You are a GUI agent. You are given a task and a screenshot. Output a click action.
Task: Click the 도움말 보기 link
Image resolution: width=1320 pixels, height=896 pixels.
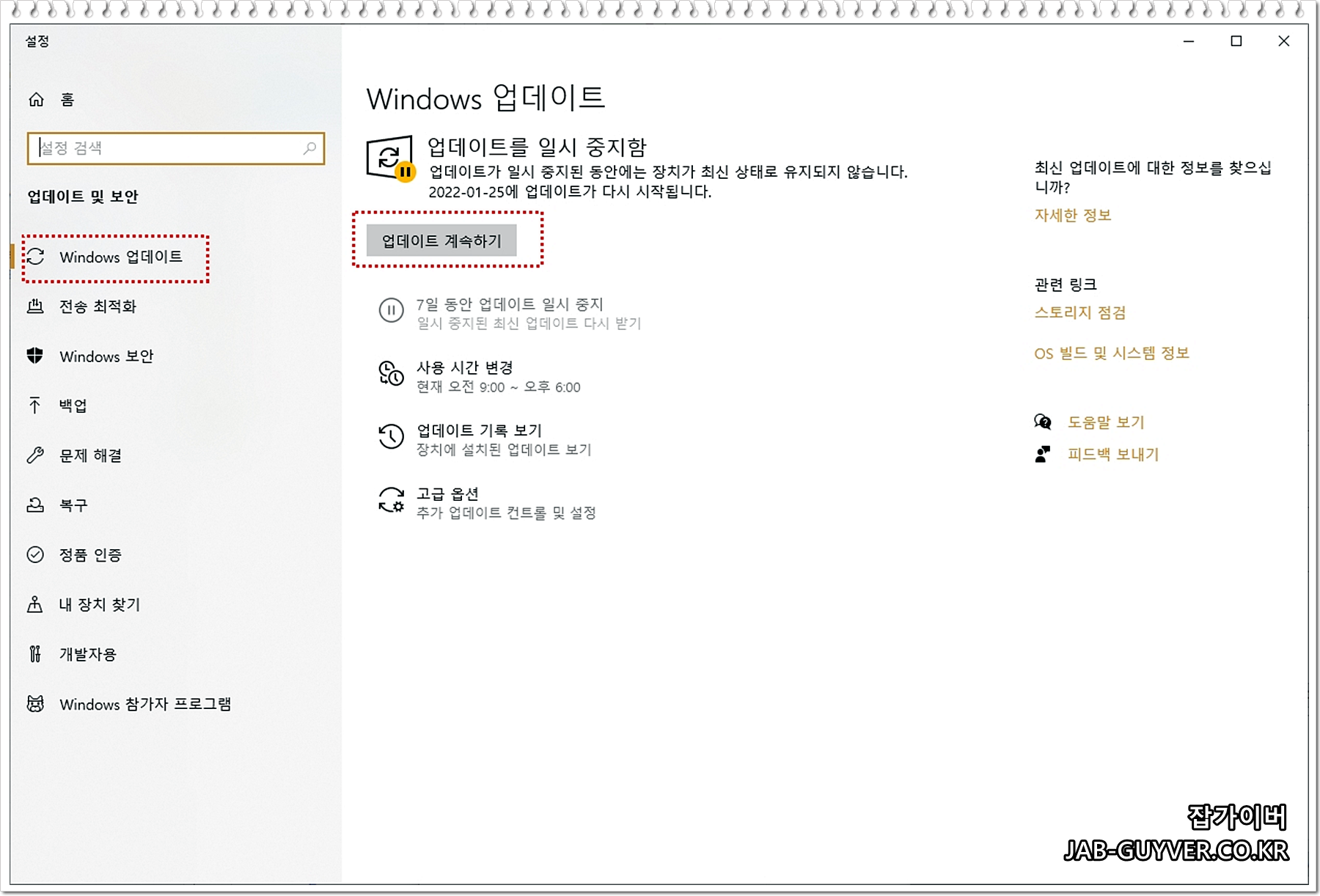tap(1106, 422)
